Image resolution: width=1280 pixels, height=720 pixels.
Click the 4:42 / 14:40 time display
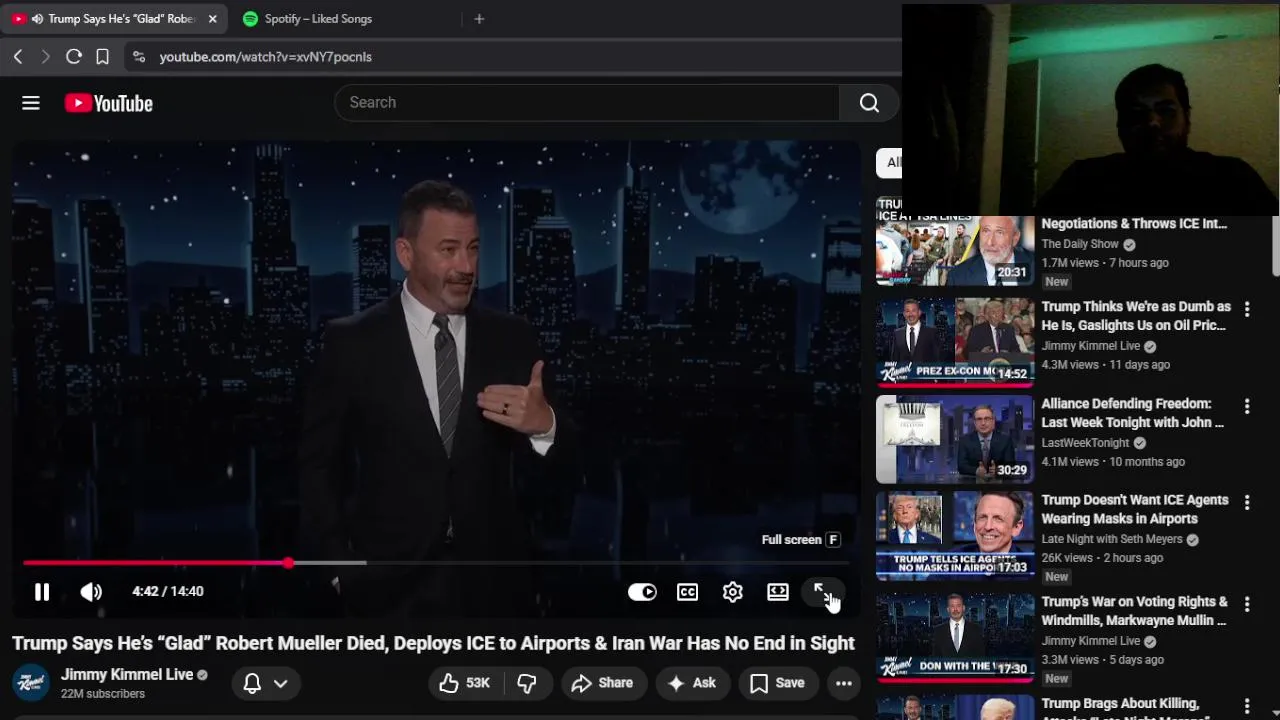pos(168,591)
